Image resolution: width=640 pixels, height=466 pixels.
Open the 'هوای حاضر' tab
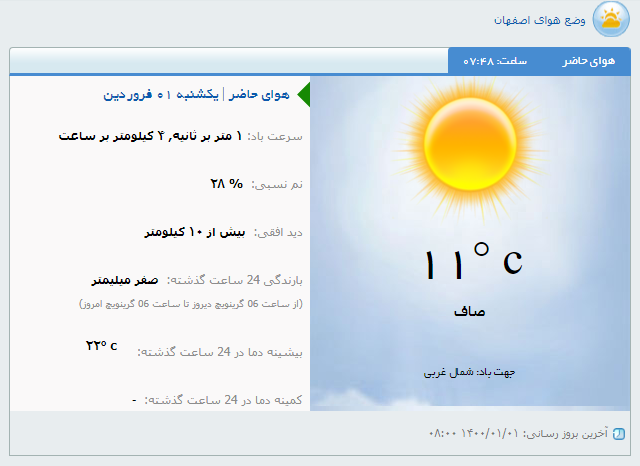[x=588, y=61]
